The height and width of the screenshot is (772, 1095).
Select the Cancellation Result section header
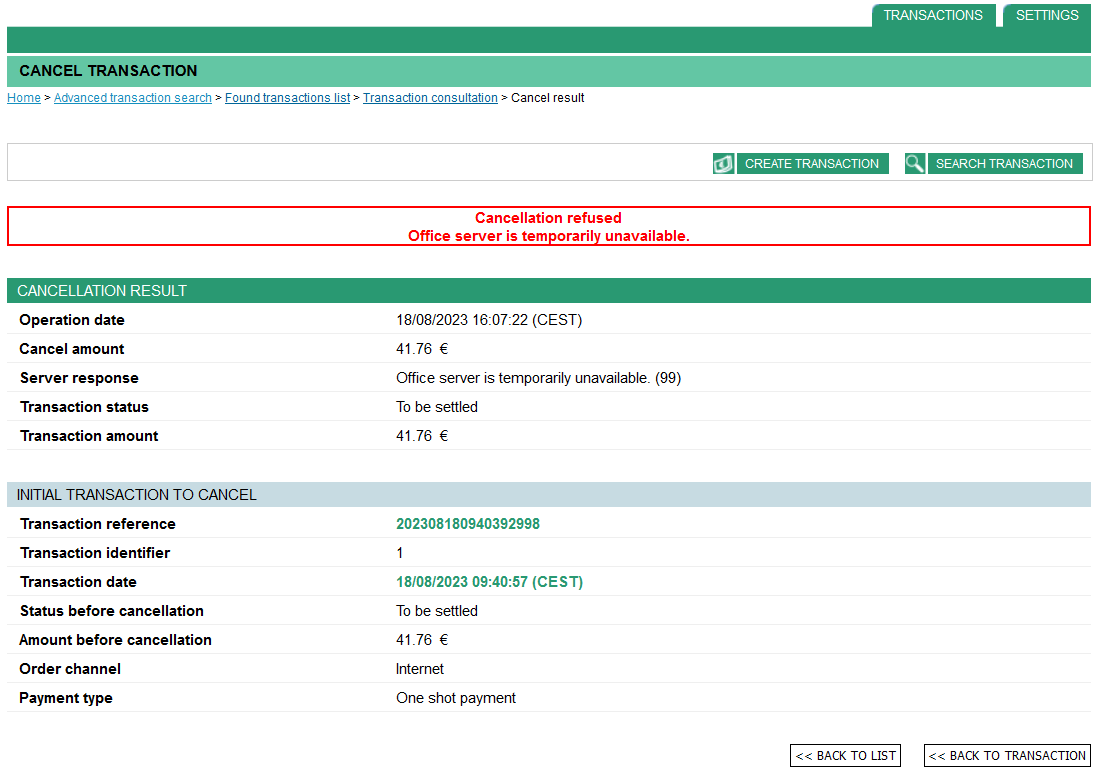102,291
